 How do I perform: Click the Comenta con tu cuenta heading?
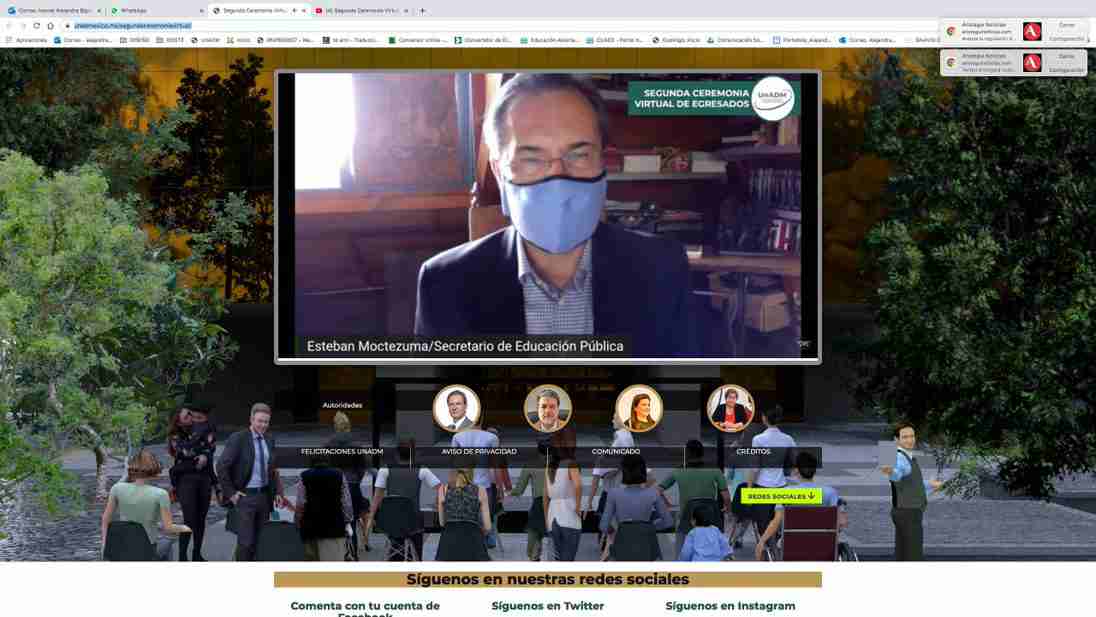(x=365, y=609)
